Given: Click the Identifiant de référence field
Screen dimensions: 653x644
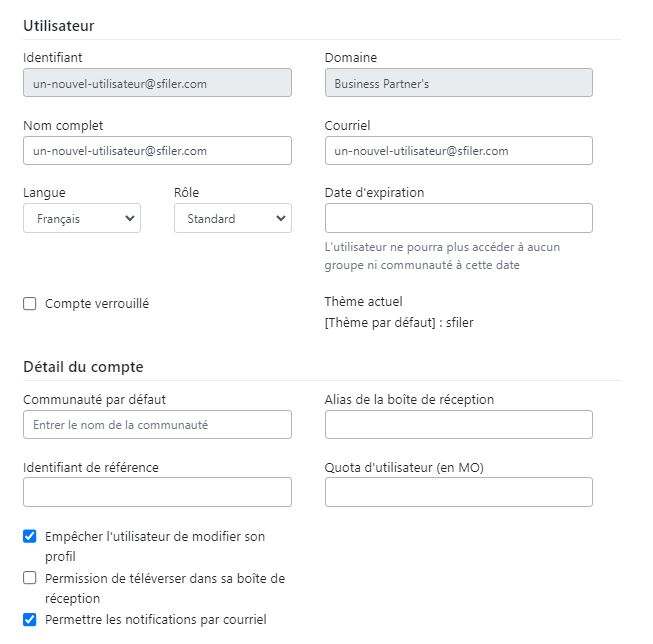Looking at the screenshot, I should click(157, 492).
